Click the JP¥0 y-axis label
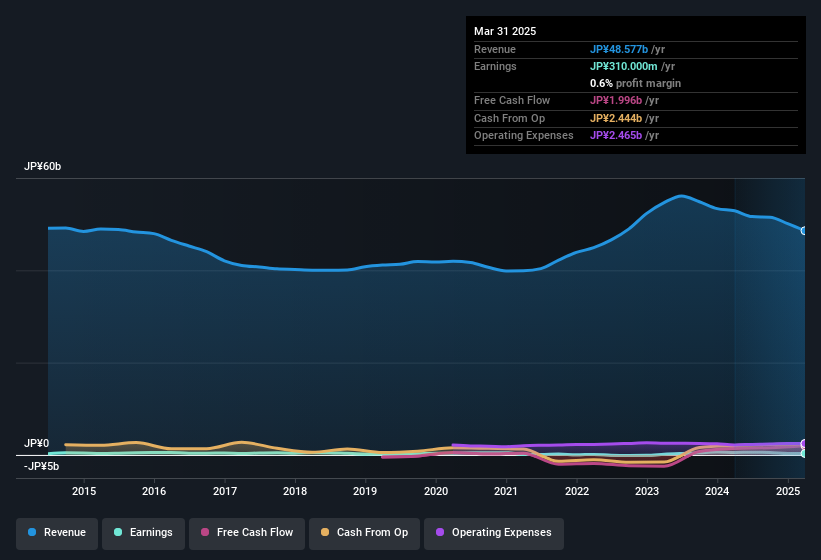 (x=37, y=443)
